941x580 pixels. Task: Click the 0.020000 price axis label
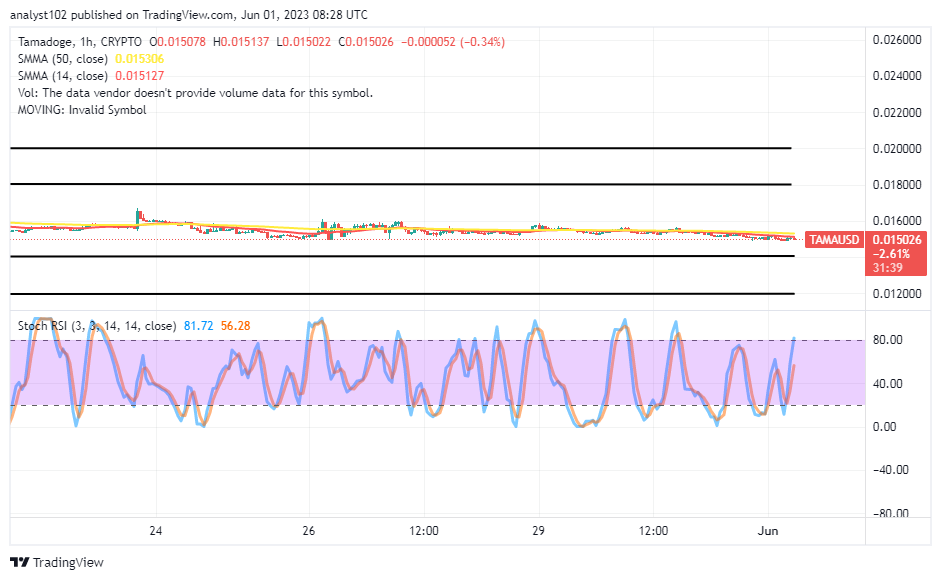897,148
